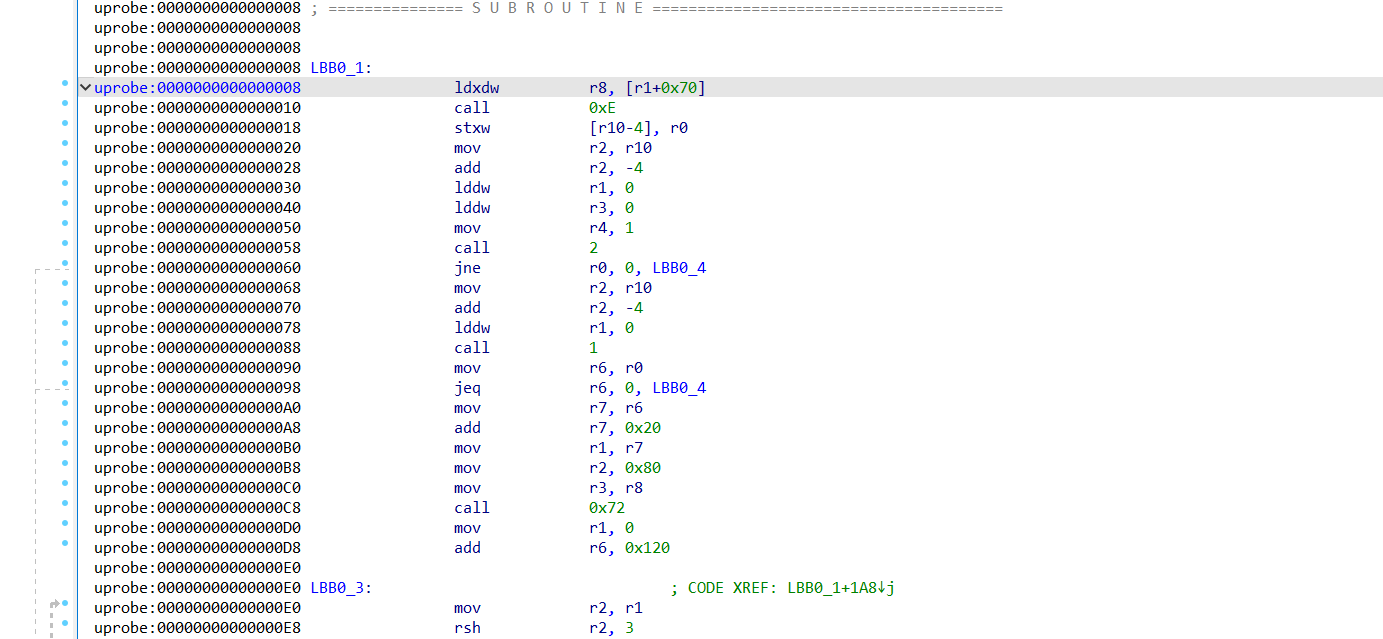1383x639 pixels.
Task: Follow the LBB0_4 target on the jne line
Action: [679, 268]
